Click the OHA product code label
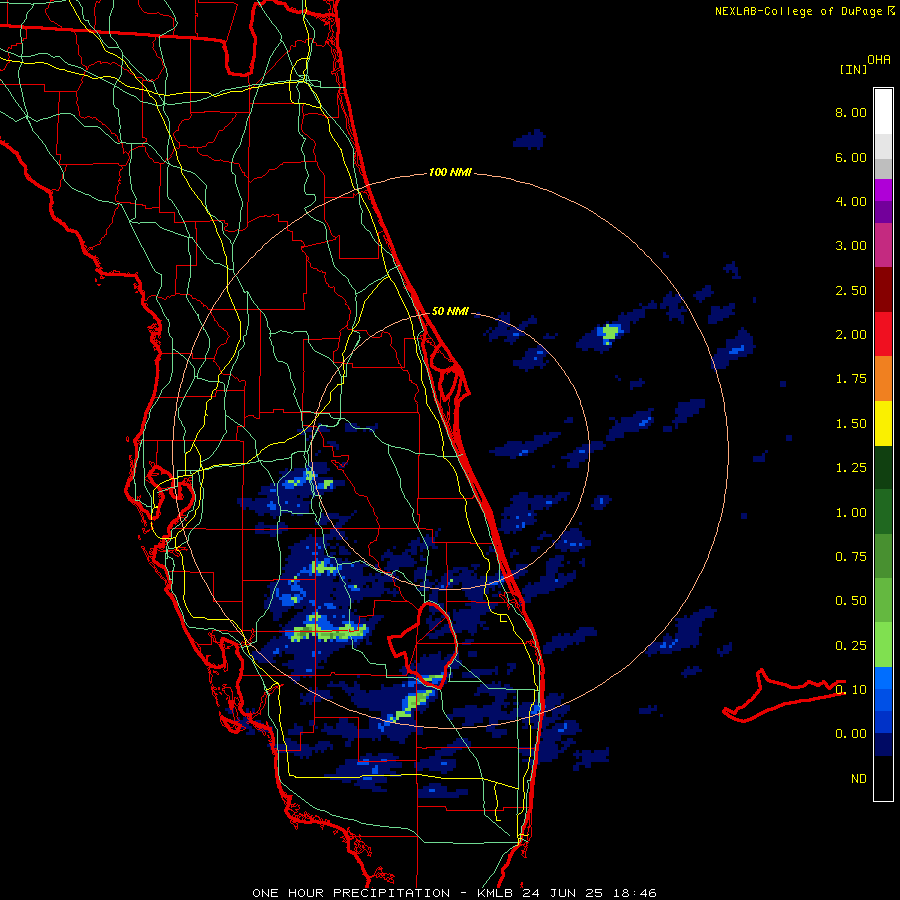Viewport: 900px width, 900px height. pyautogui.click(x=879, y=60)
